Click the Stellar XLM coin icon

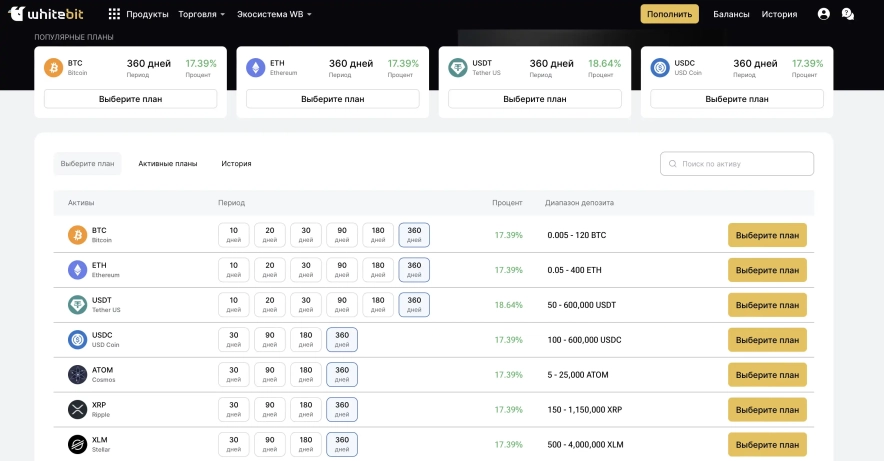click(x=77, y=445)
